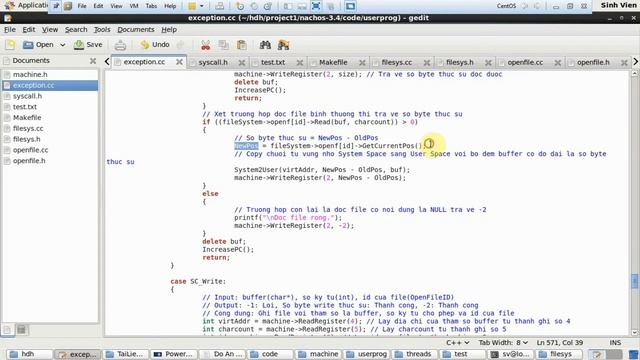This screenshot has width=640, height=360.
Task: Select syscall.h in Documents panel
Action: [50, 96]
